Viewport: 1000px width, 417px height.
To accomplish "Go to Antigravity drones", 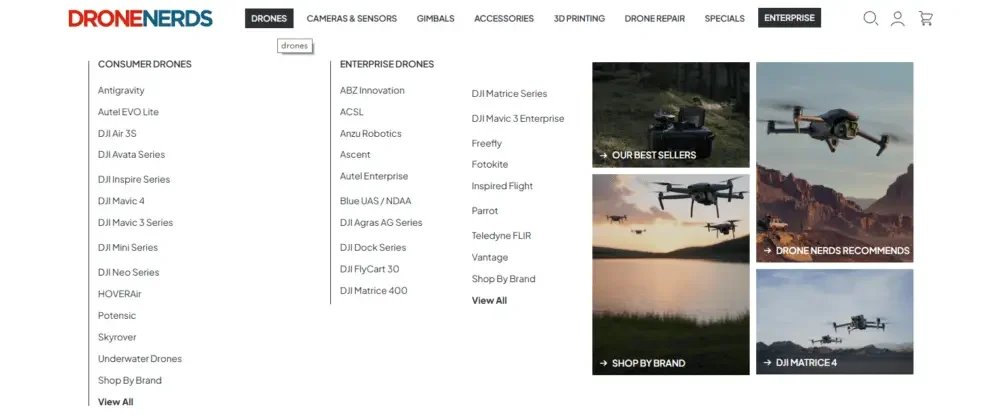I will (x=121, y=91).
